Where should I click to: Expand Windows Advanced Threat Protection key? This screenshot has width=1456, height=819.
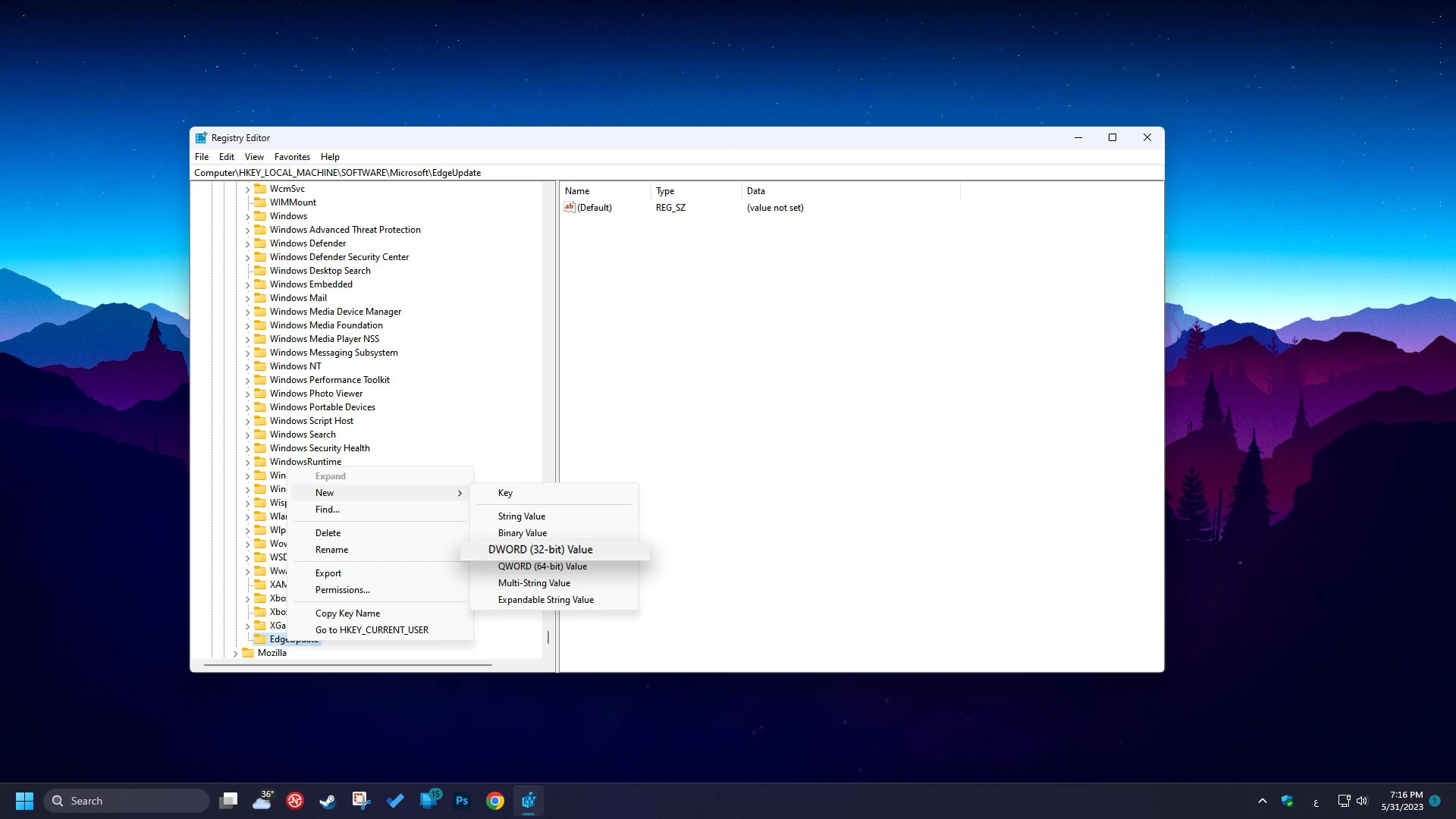[x=247, y=231]
